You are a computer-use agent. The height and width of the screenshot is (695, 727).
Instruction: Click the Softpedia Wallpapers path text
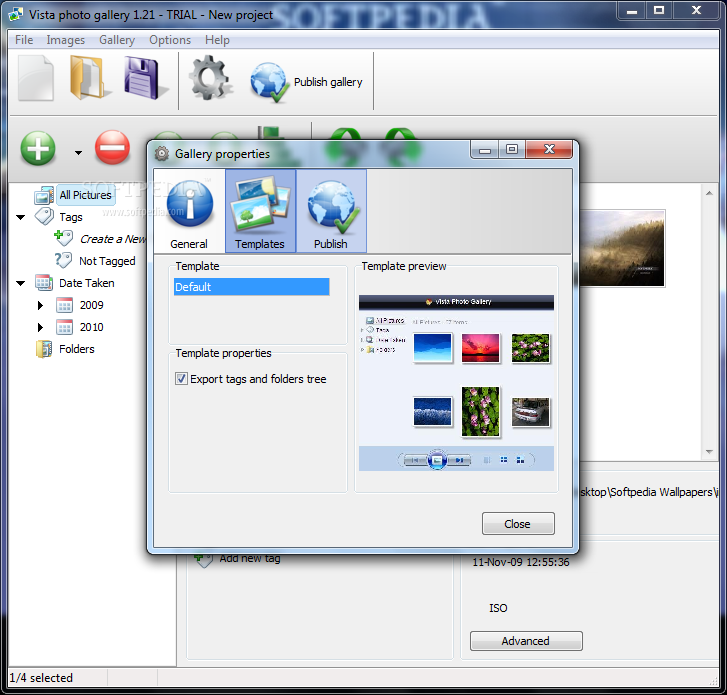point(650,492)
